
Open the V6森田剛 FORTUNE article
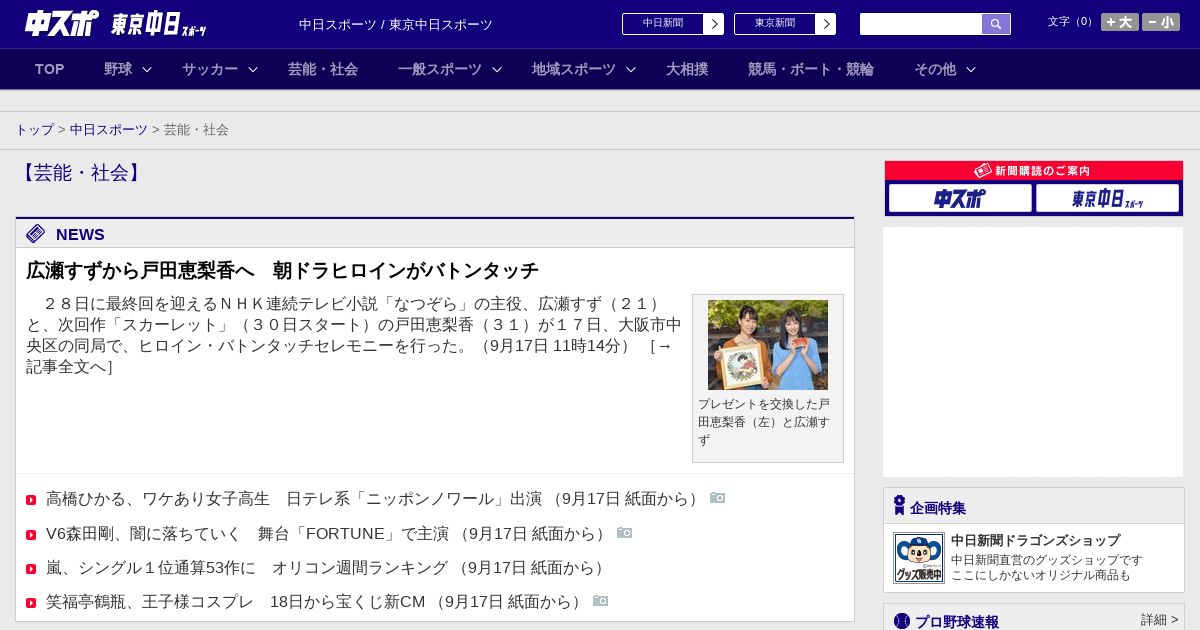tap(328, 534)
